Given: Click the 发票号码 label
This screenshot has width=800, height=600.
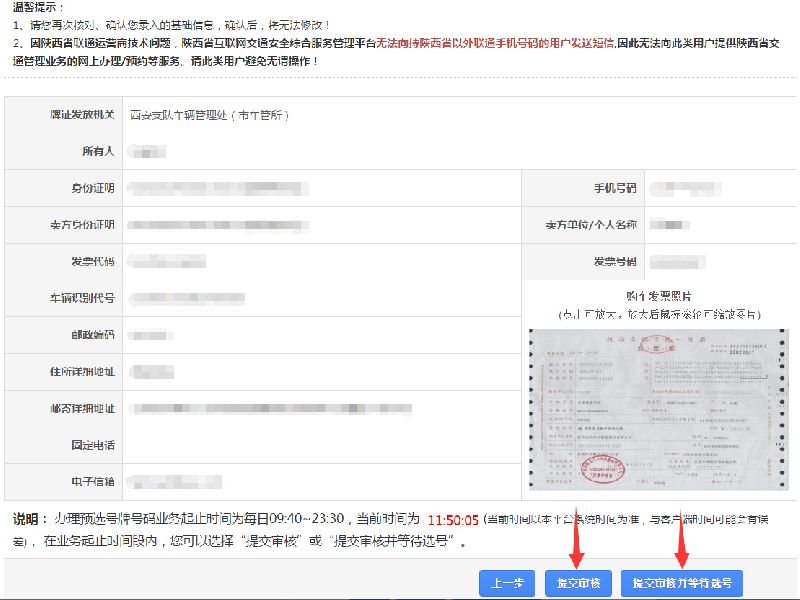Looking at the screenshot, I should [x=615, y=262].
